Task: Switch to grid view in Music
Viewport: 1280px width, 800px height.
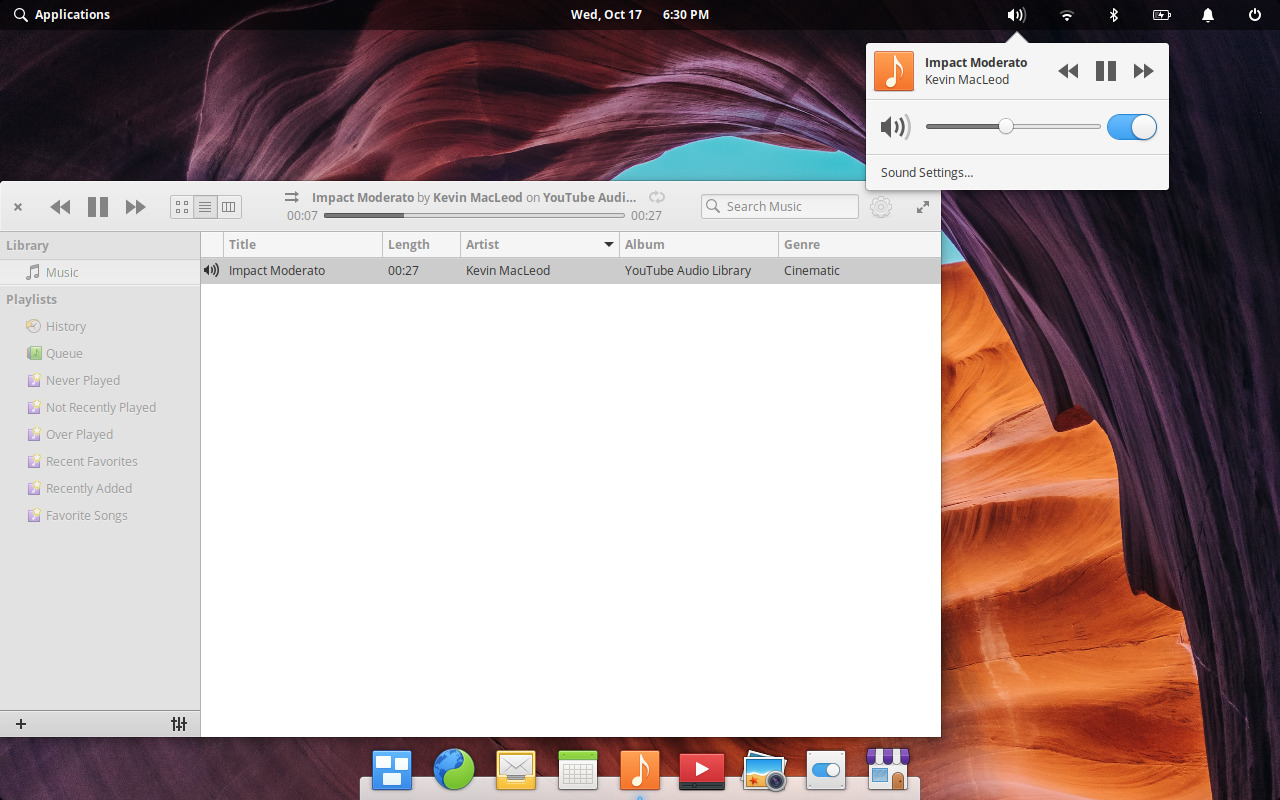Action: (x=182, y=206)
